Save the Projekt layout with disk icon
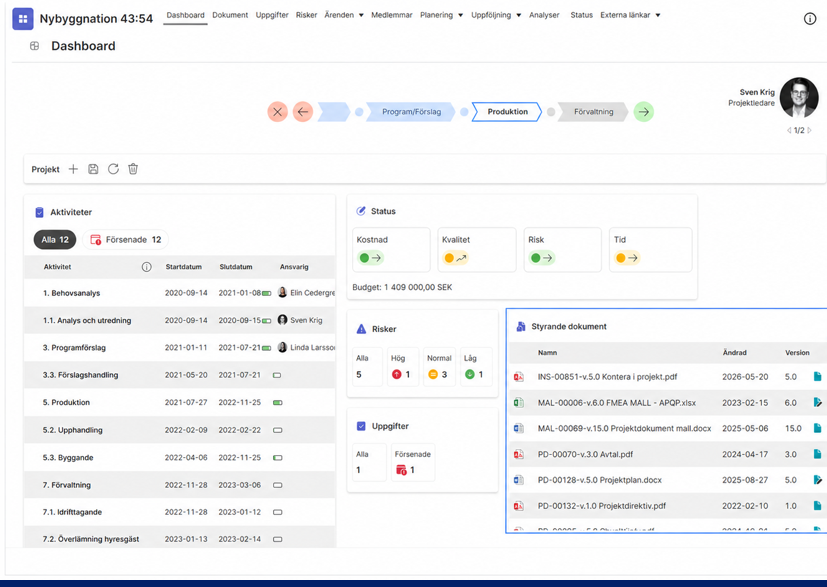 pos(93,169)
